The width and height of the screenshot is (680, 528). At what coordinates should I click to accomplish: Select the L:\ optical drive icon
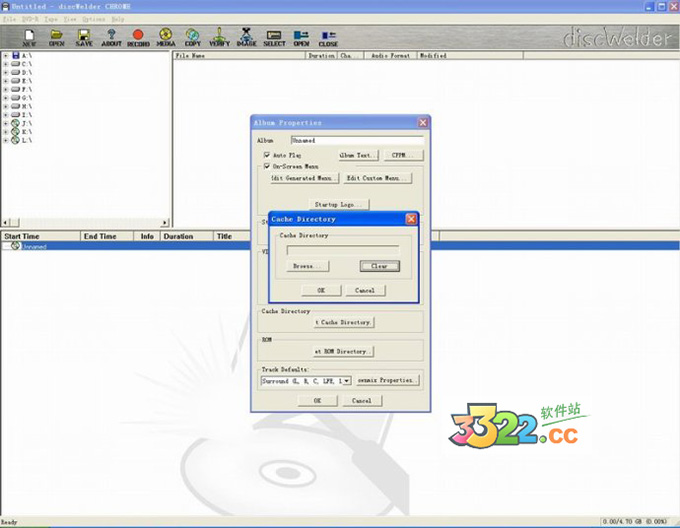coord(16,140)
